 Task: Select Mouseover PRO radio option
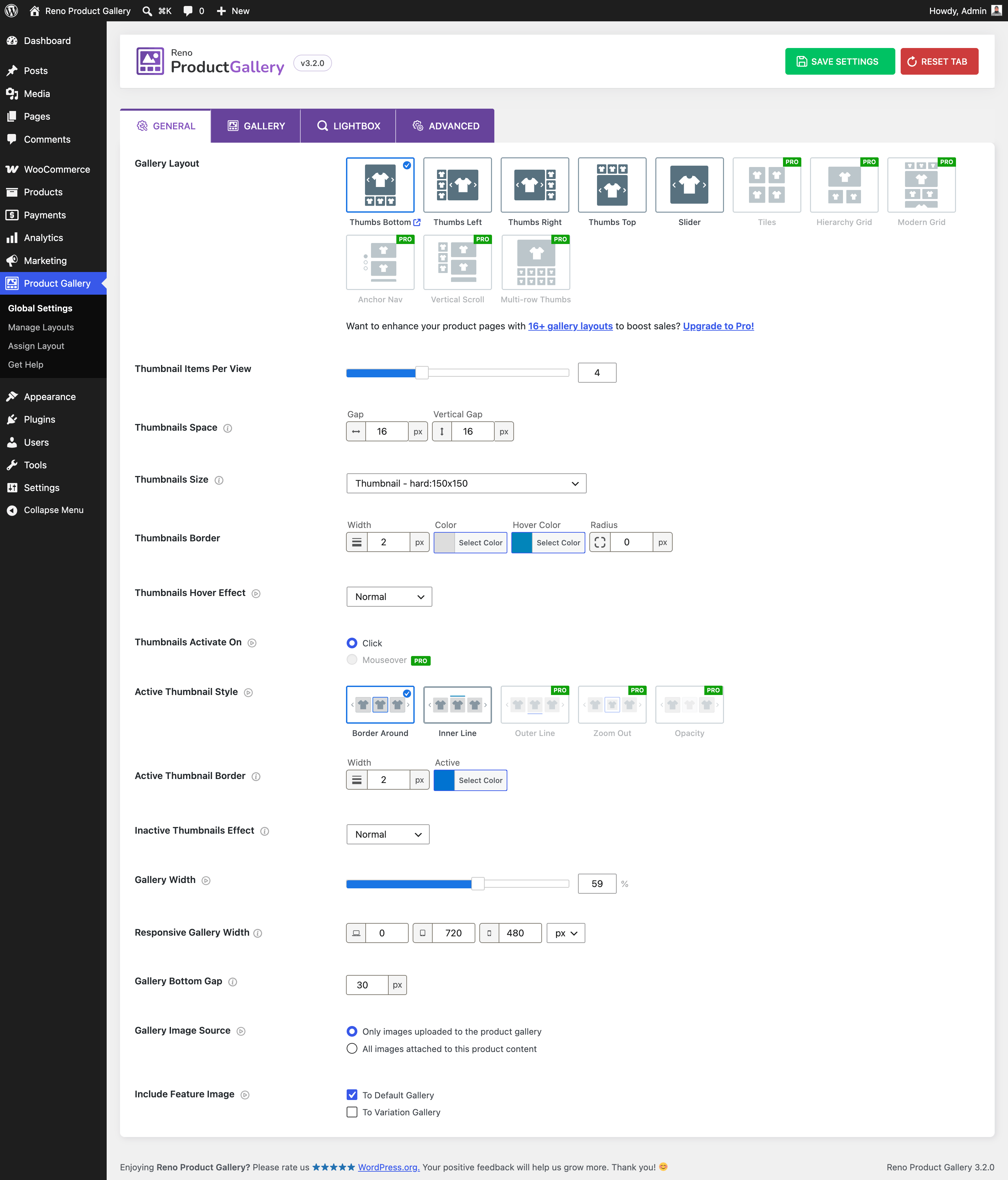pos(352,659)
